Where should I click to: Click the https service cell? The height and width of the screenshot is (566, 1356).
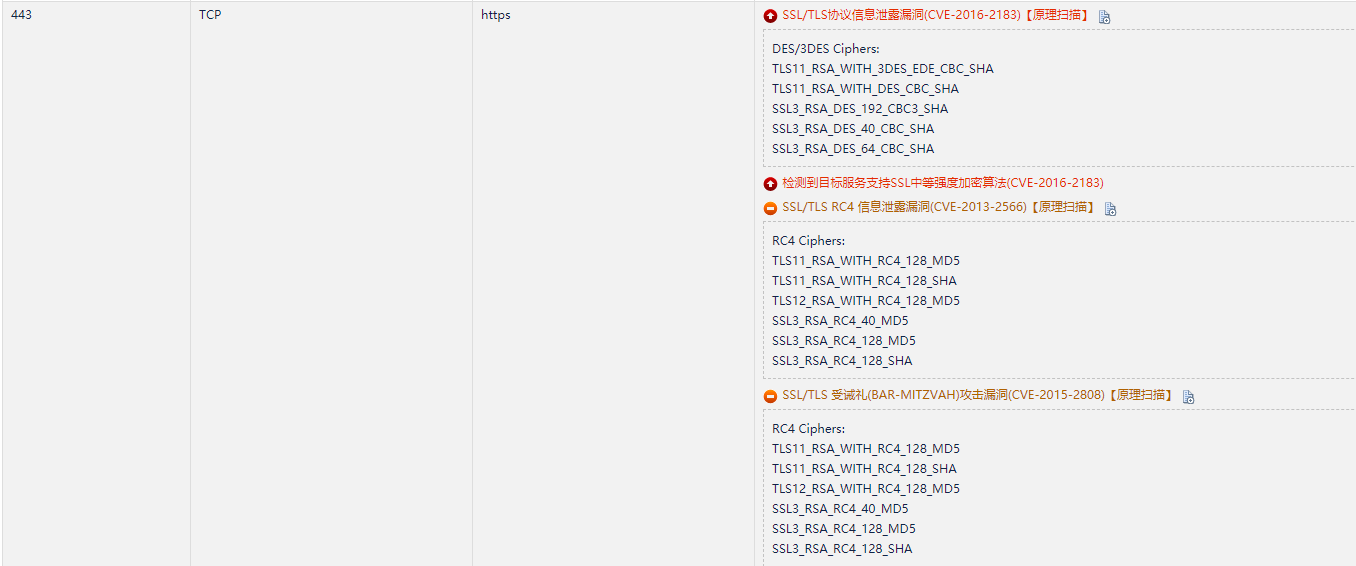(495, 15)
